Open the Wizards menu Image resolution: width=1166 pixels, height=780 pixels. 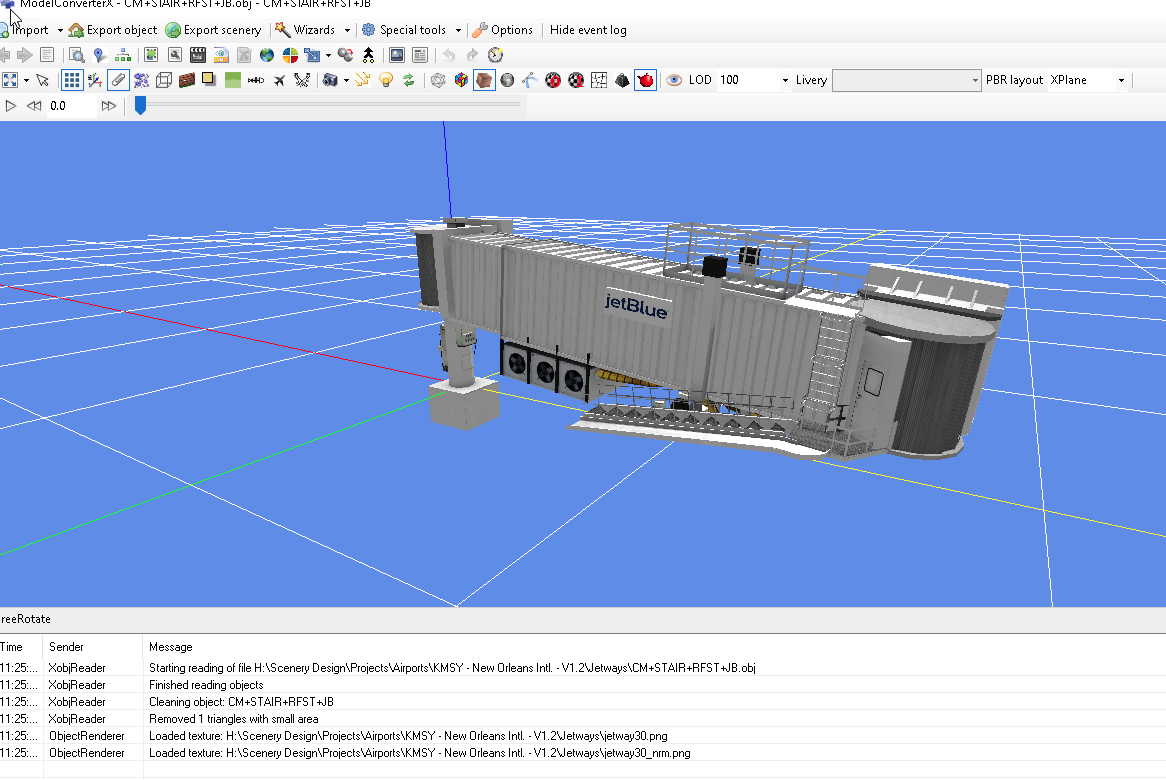(x=312, y=30)
